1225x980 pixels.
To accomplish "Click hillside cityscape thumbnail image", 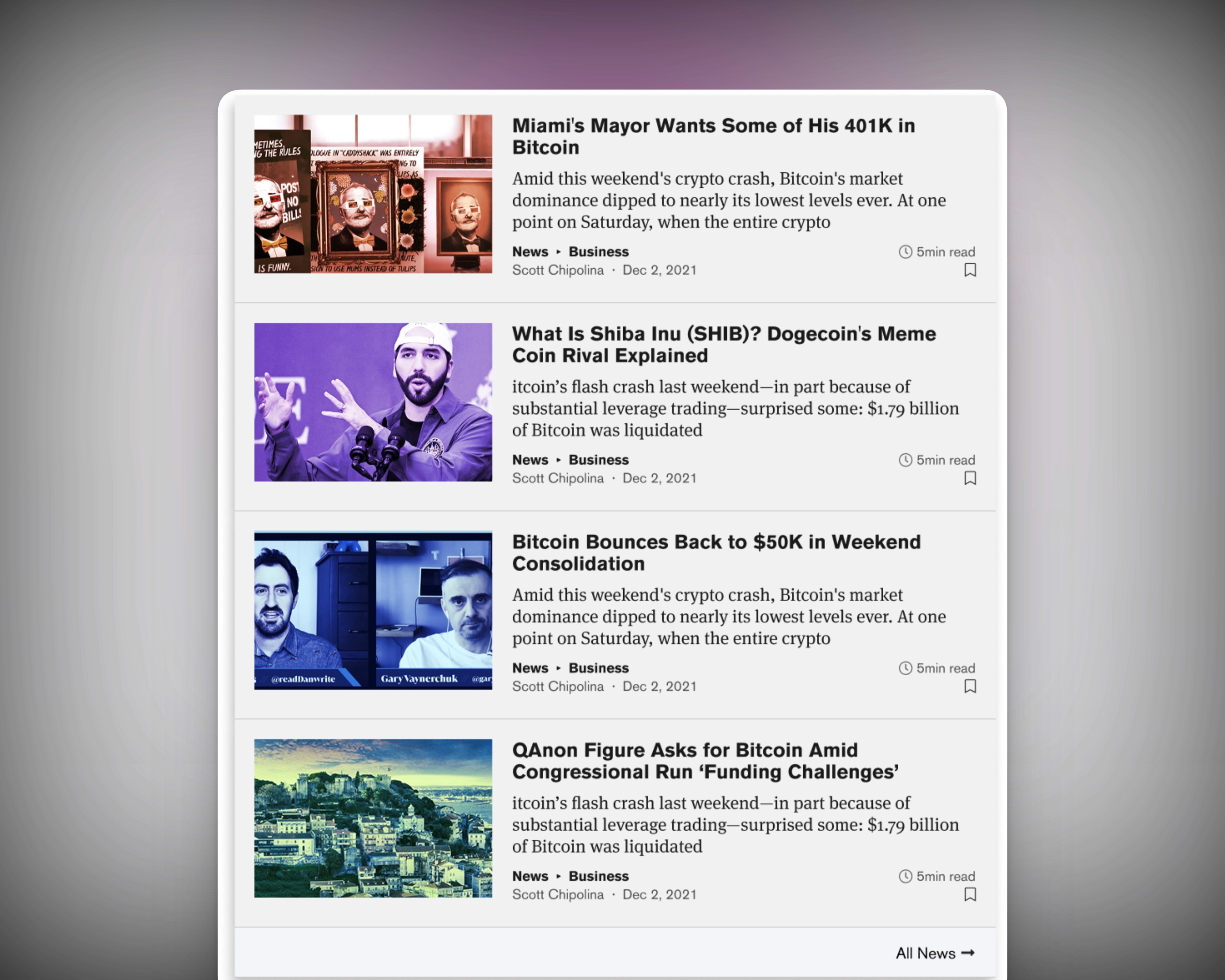I will pos(373,818).
